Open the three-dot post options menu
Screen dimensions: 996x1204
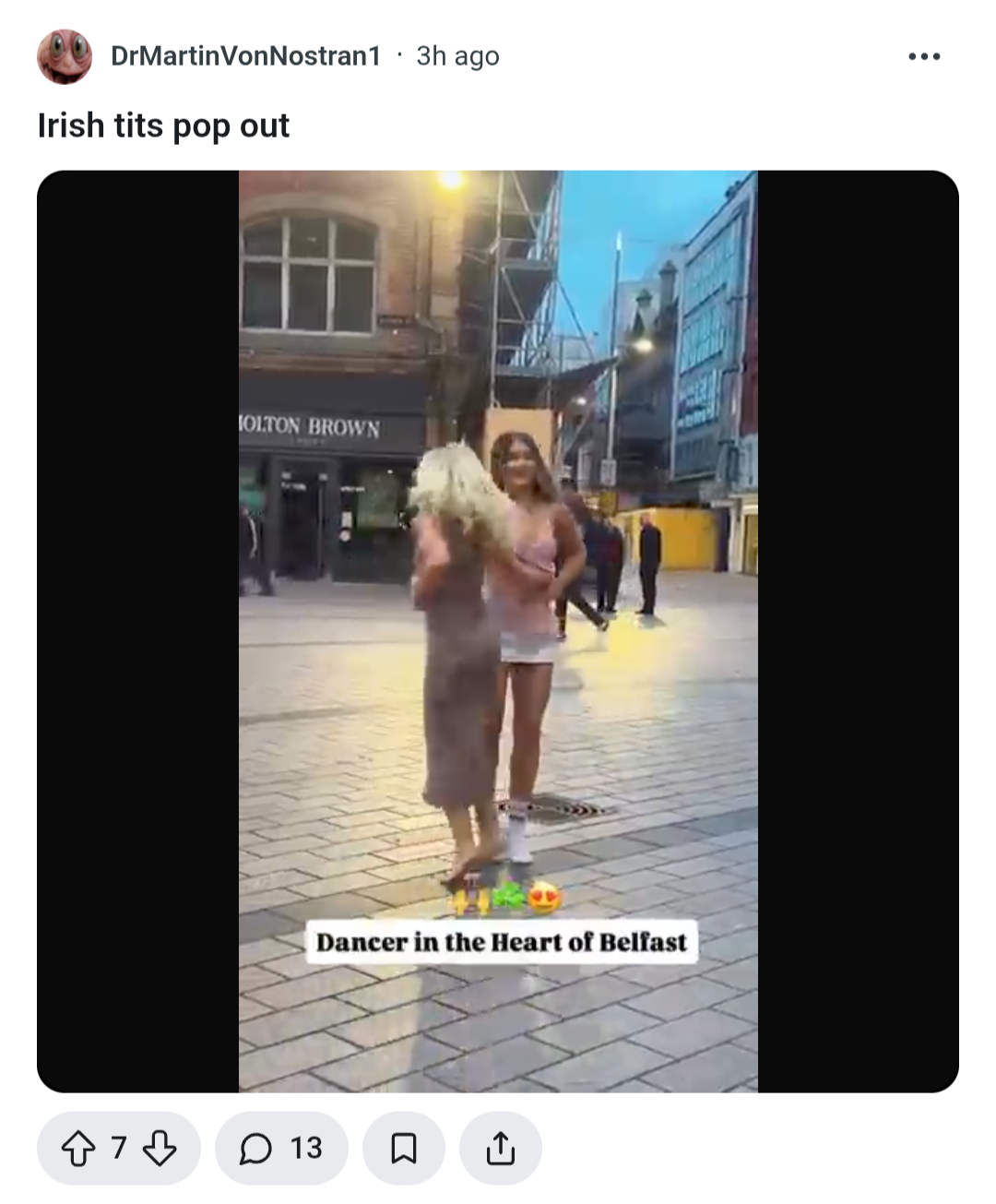924,56
